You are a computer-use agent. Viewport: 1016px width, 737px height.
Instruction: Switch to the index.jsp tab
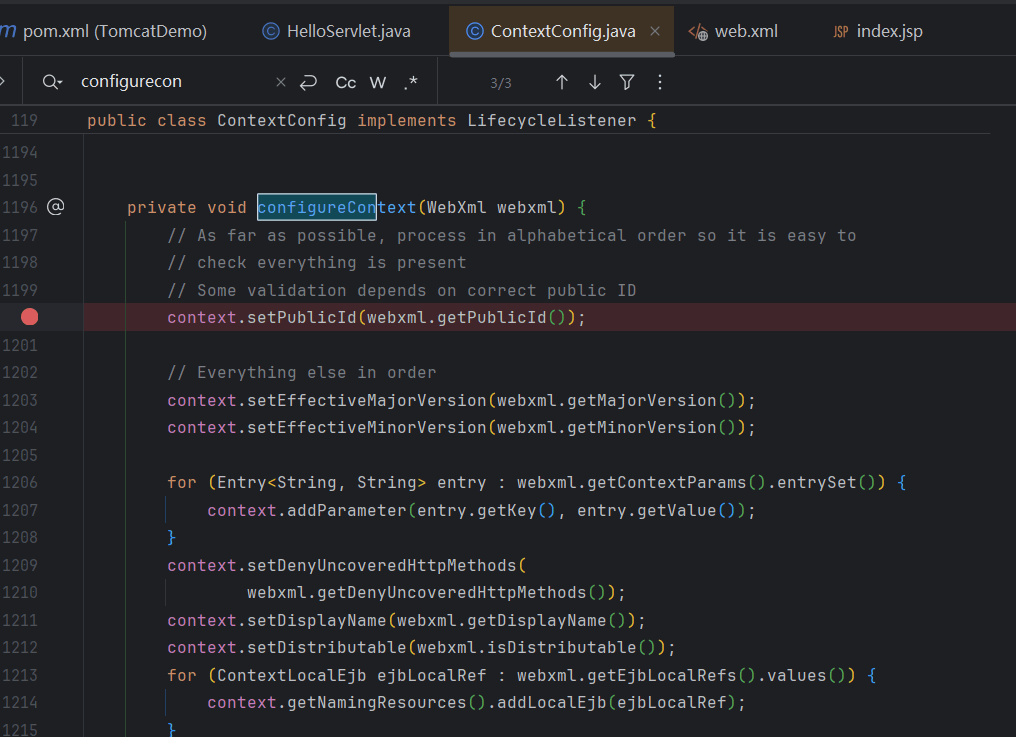tap(878, 31)
